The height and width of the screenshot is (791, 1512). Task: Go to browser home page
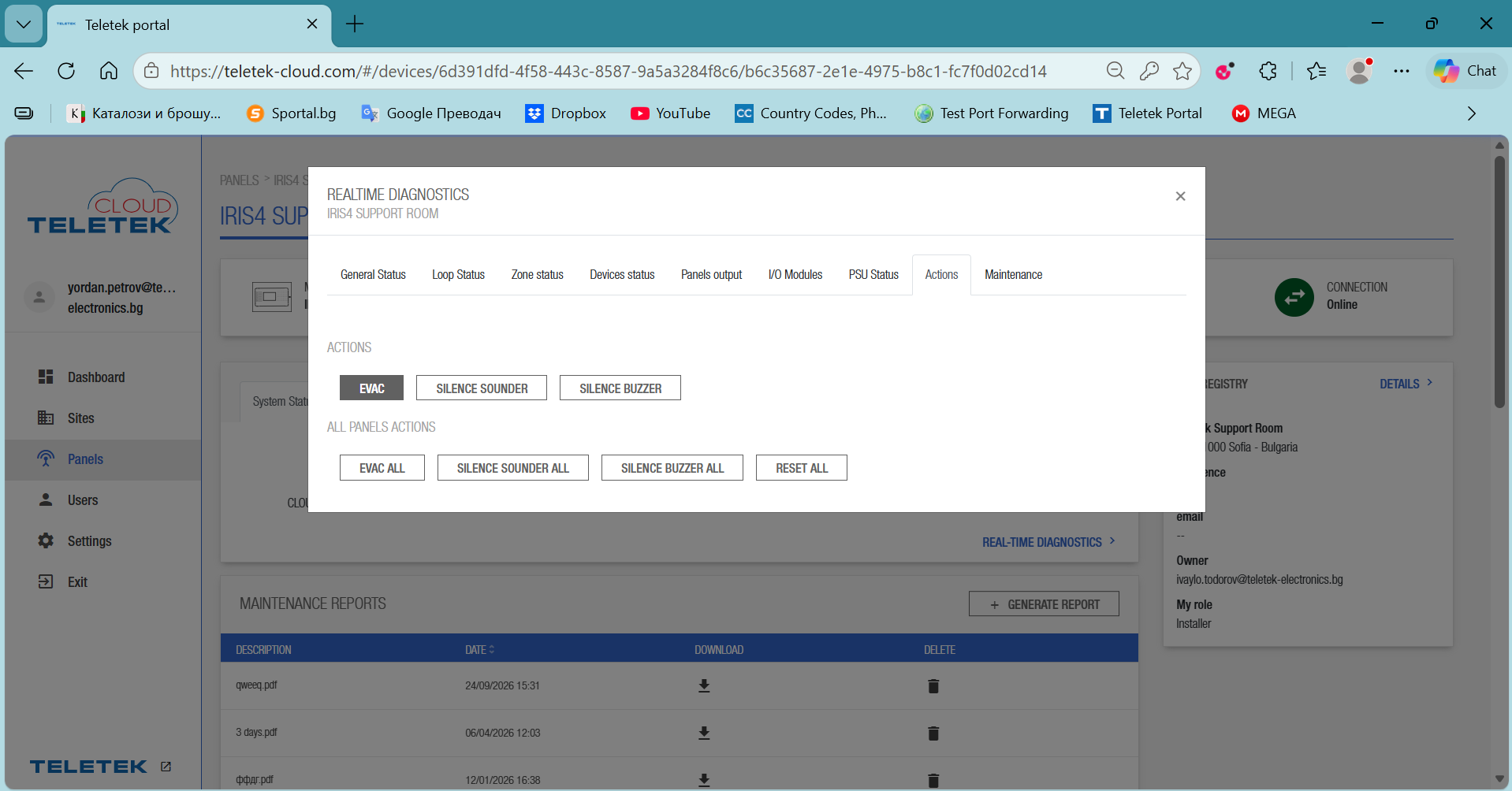(109, 71)
